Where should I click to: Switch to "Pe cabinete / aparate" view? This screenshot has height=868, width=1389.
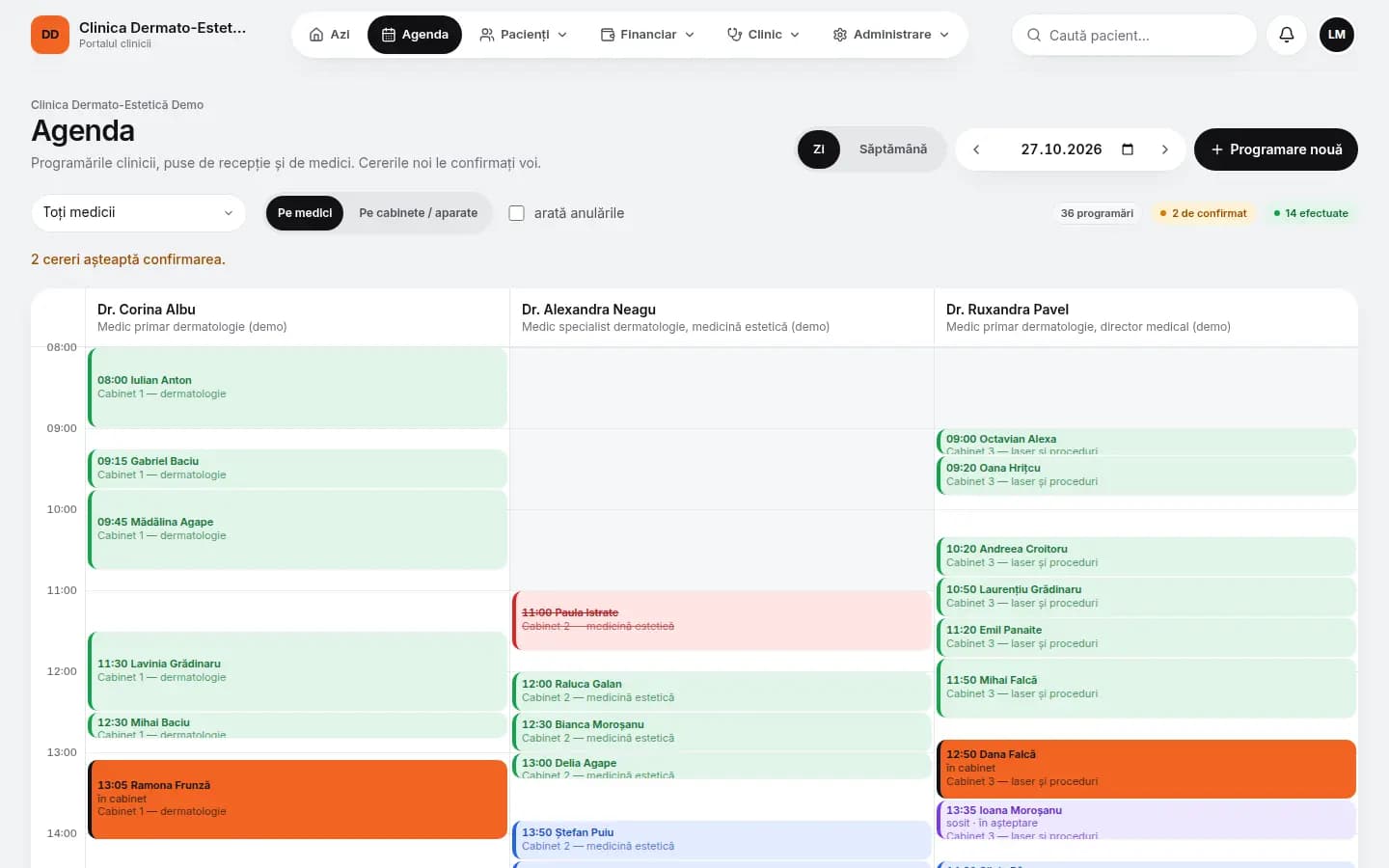[418, 213]
